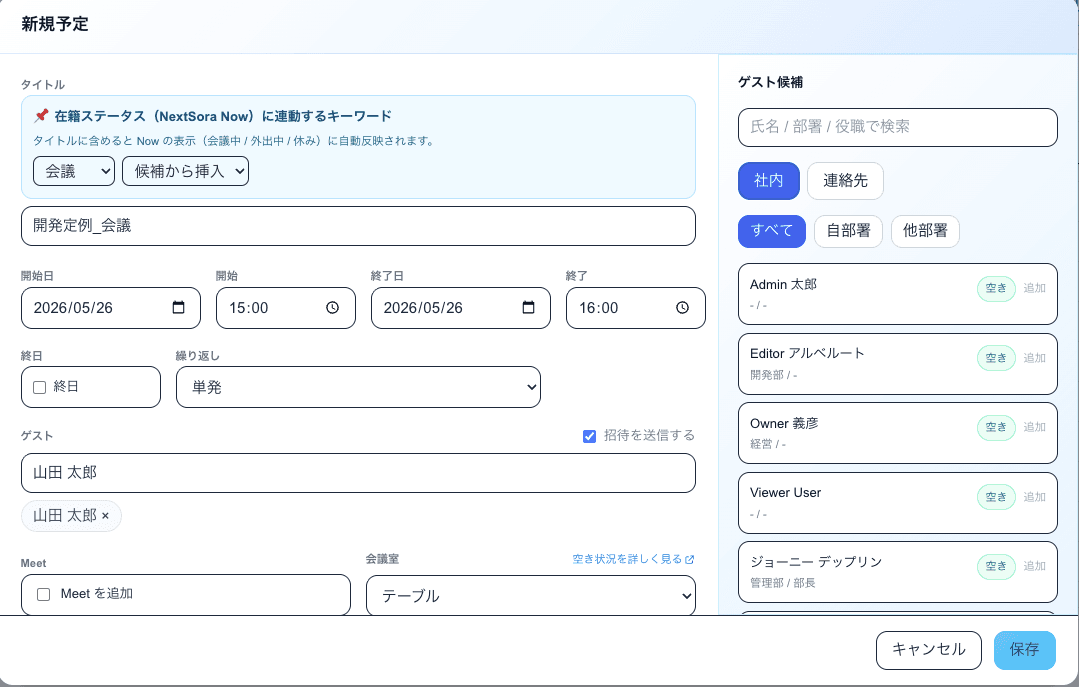Screen dimensions: 1079x687
Task: Click the guest input field with 山田 太郎
Action: [x=358, y=473]
